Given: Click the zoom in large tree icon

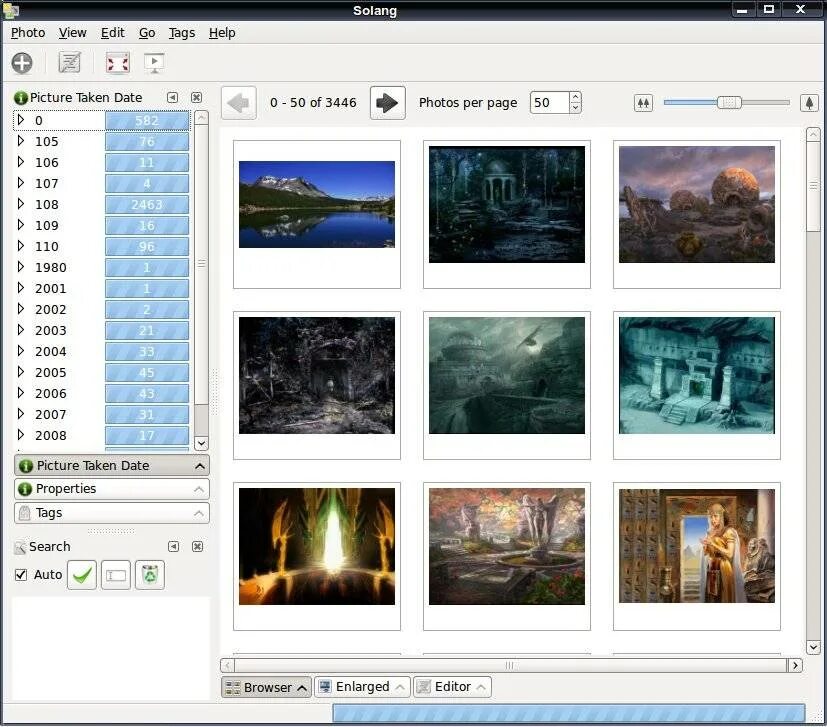Looking at the screenshot, I should [809, 103].
